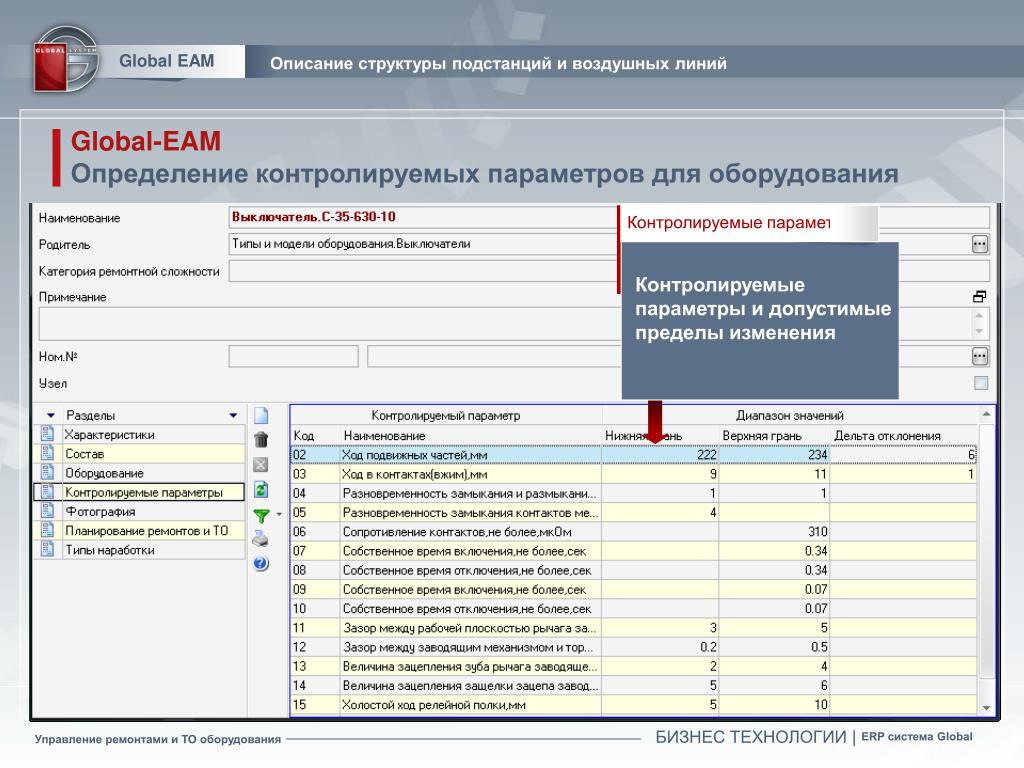Click the document icon beside Типы наработки

(47, 550)
